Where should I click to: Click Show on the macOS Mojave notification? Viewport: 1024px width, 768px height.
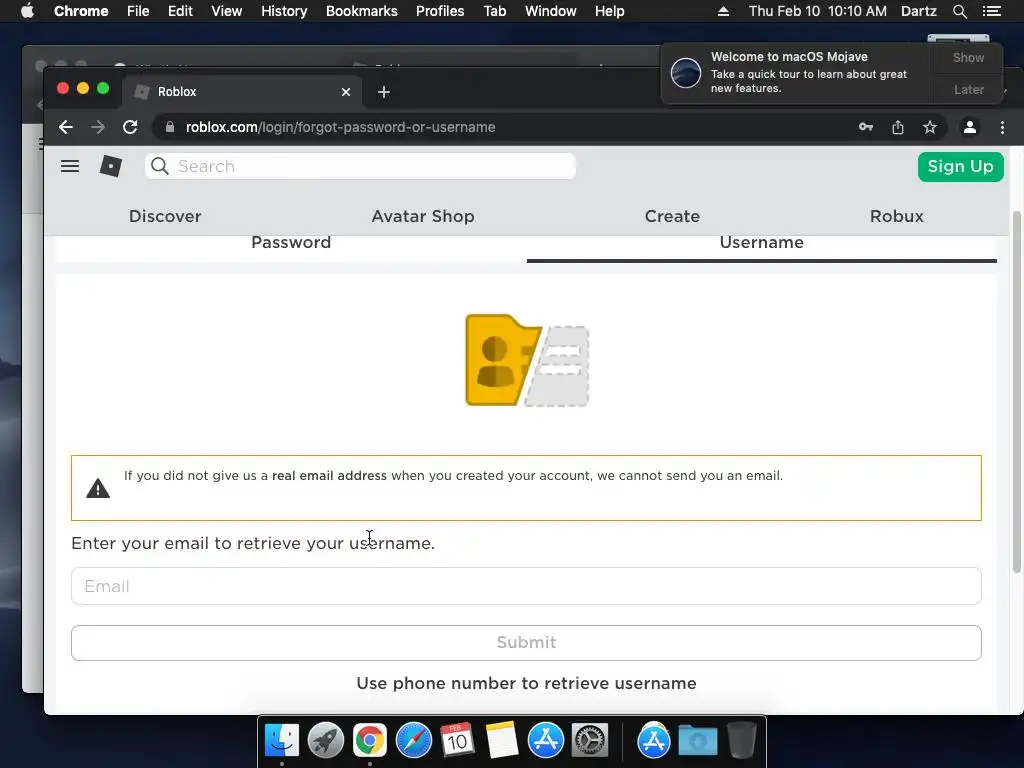(968, 57)
